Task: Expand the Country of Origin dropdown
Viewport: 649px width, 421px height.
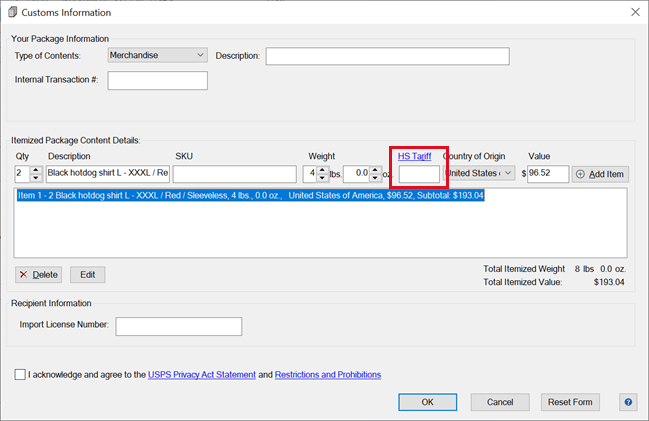Action: tap(479, 174)
